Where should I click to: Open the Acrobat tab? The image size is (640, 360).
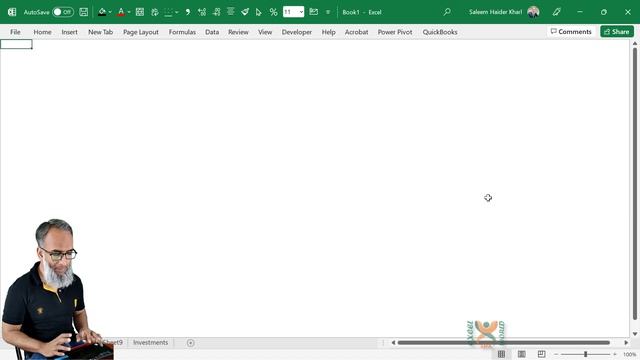(356, 32)
